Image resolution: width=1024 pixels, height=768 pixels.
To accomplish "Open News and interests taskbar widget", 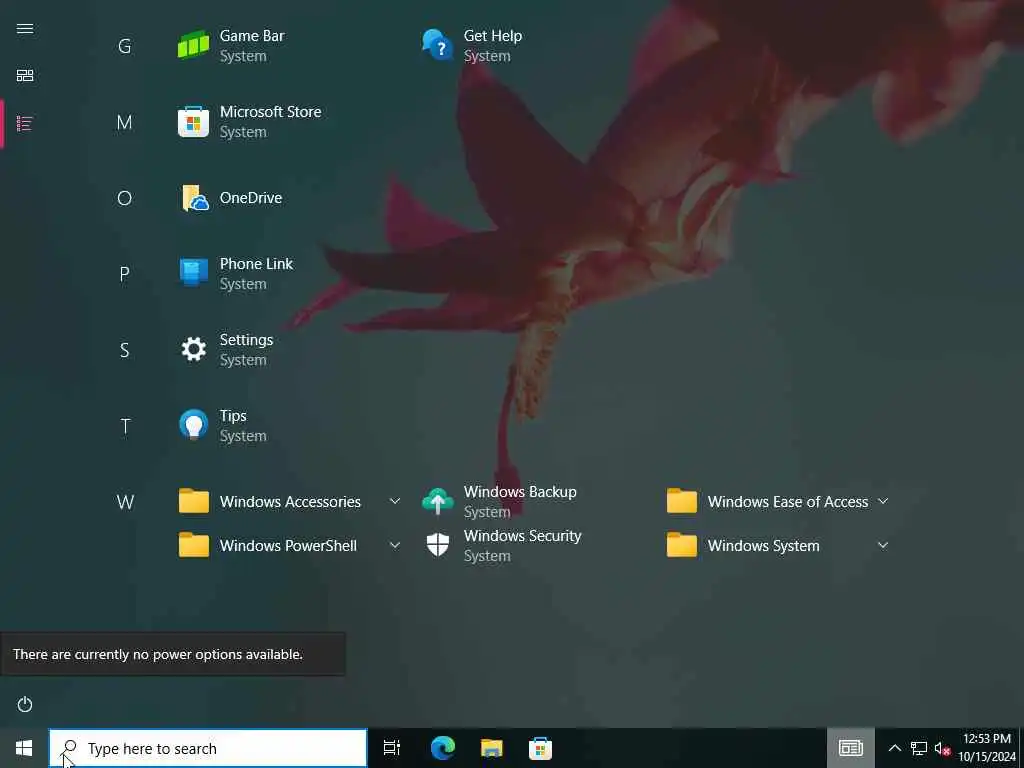I will 851,748.
